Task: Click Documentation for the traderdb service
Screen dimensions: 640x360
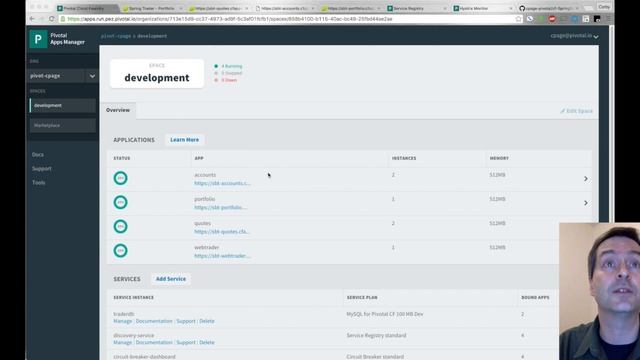Action: coord(154,321)
